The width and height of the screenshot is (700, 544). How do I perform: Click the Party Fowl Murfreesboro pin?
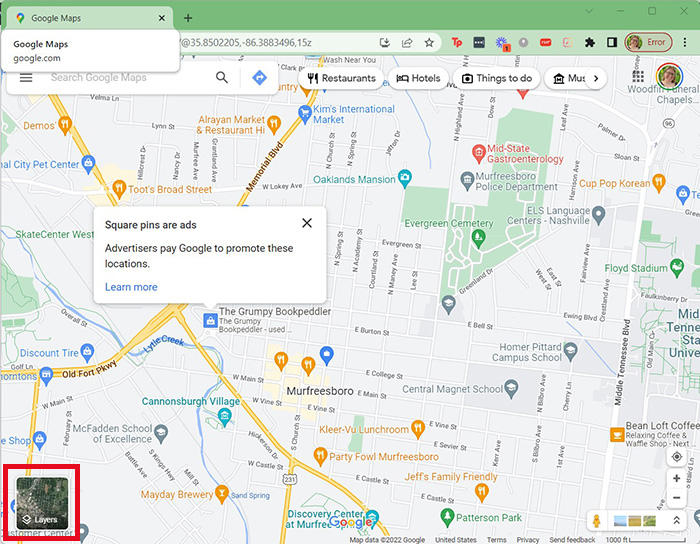click(320, 456)
